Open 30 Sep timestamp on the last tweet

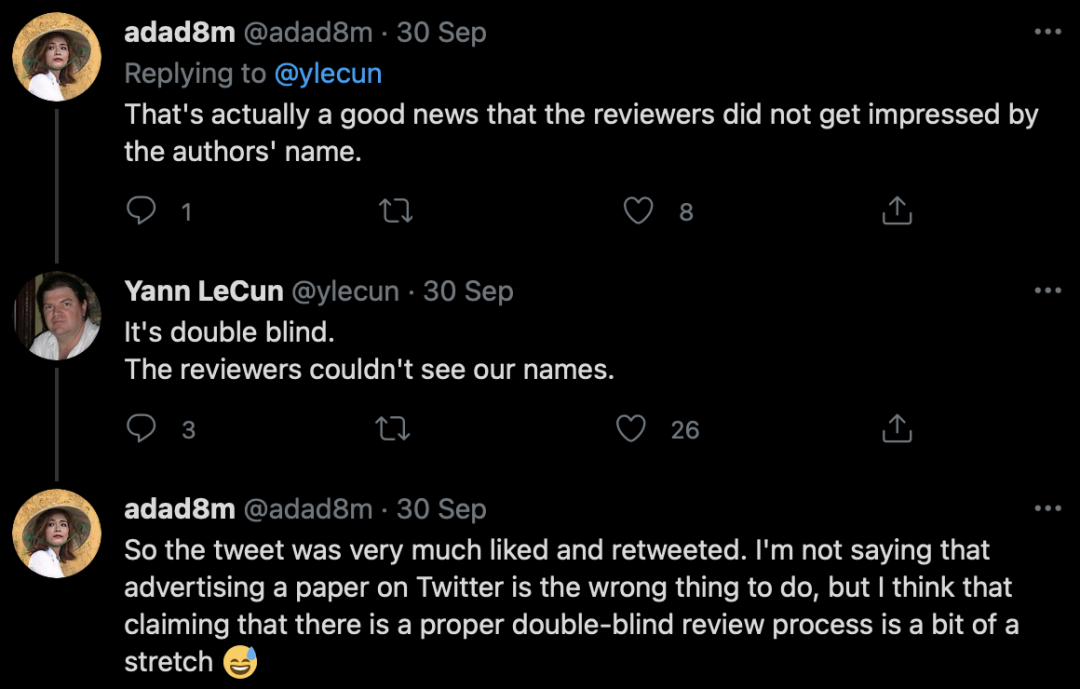pos(441,509)
